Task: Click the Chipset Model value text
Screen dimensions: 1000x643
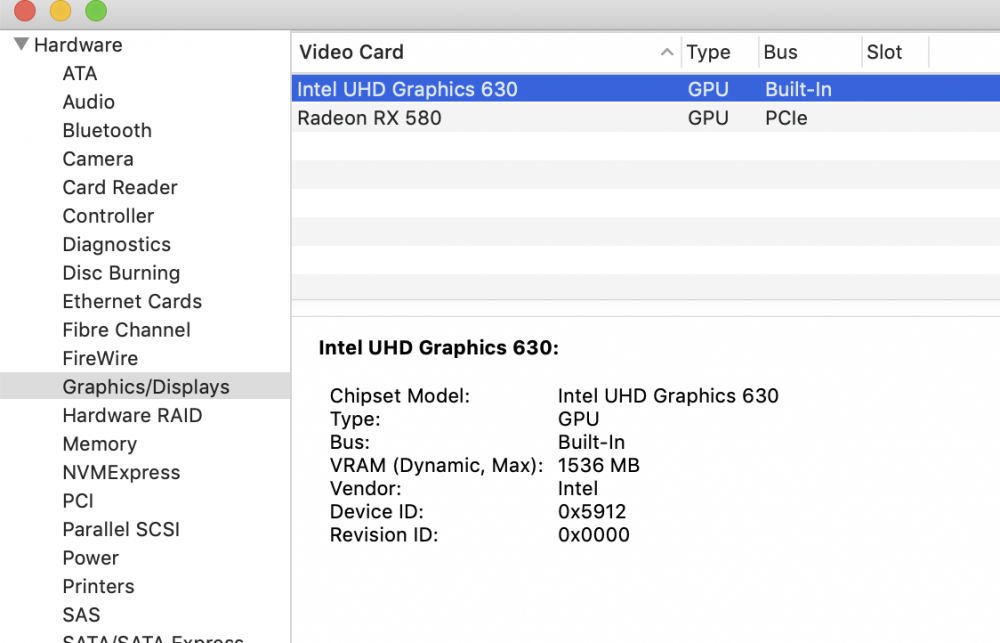Action: tap(668, 396)
